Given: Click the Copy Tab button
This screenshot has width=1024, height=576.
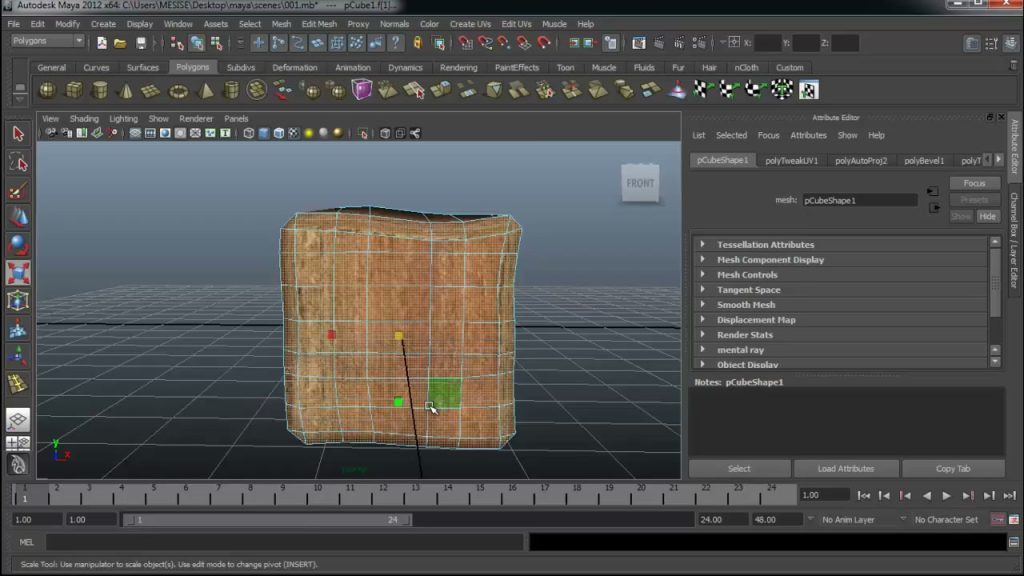Looking at the screenshot, I should [953, 468].
